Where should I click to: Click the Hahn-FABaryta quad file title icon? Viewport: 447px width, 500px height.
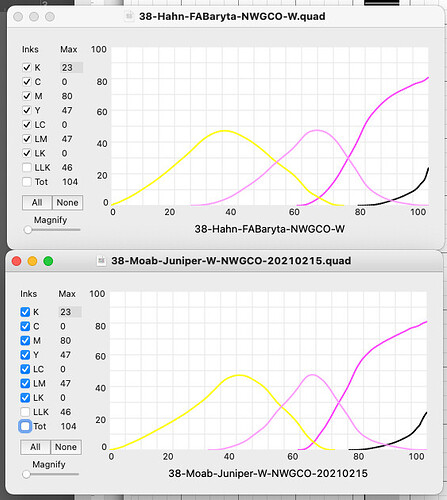tap(129, 16)
